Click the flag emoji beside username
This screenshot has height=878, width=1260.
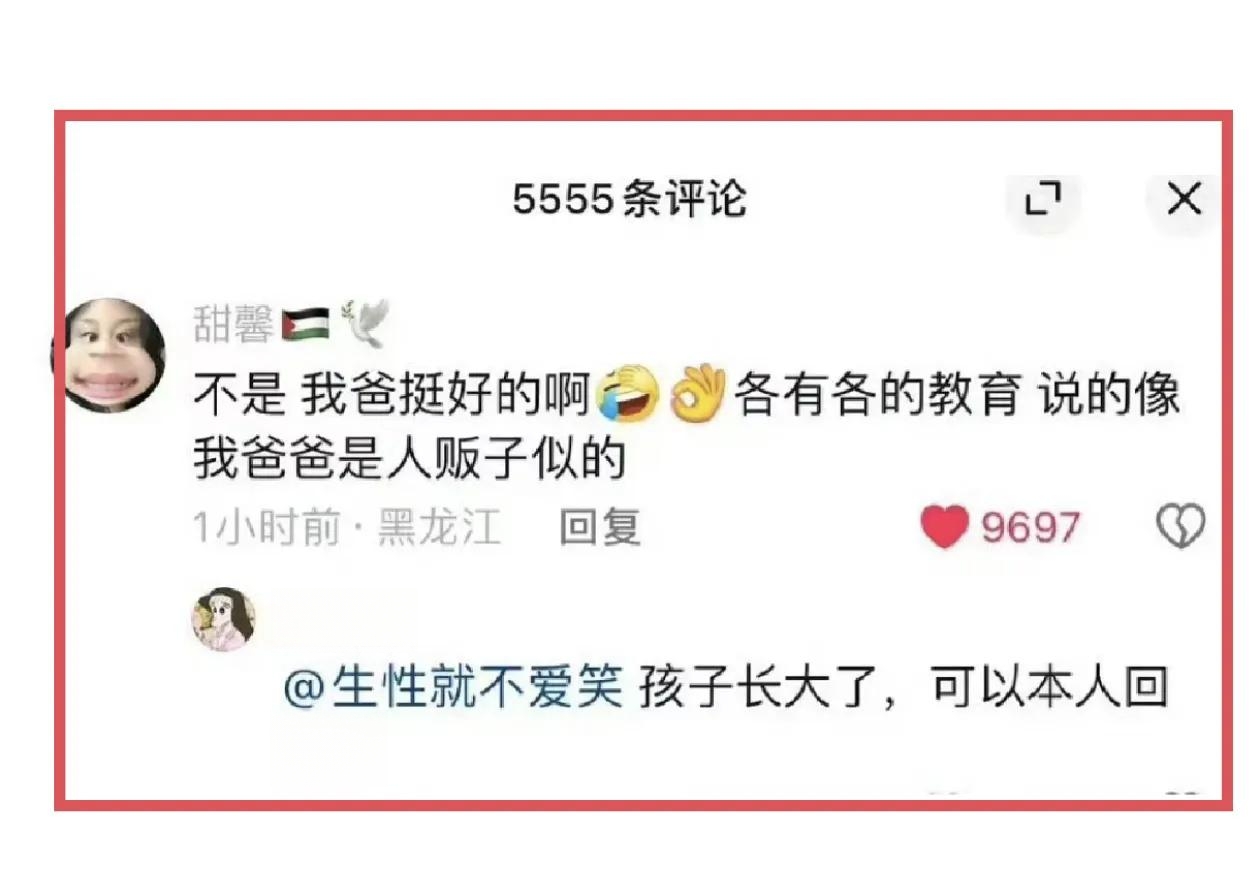(306, 326)
